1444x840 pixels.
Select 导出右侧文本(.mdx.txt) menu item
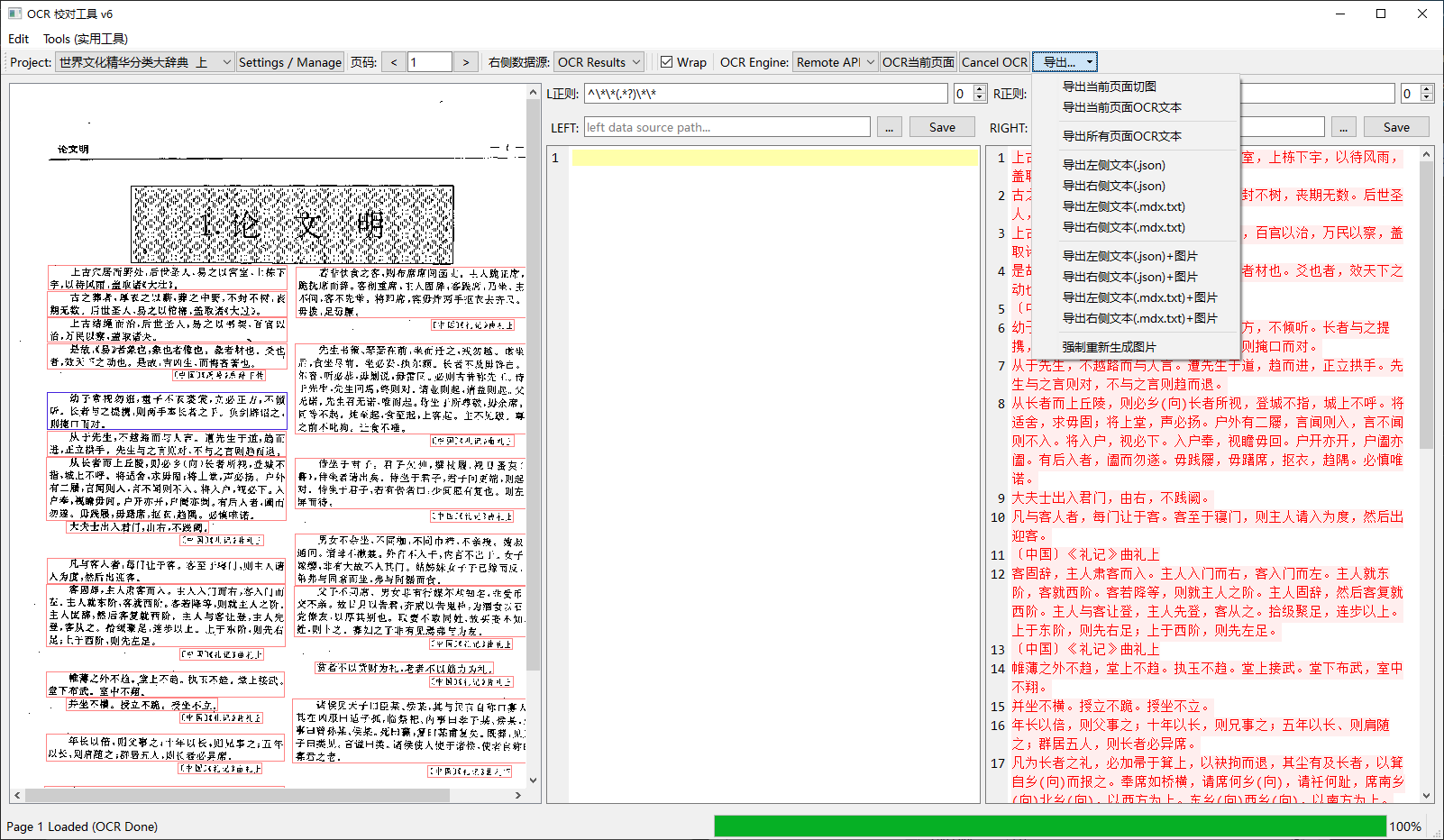tap(1136, 227)
